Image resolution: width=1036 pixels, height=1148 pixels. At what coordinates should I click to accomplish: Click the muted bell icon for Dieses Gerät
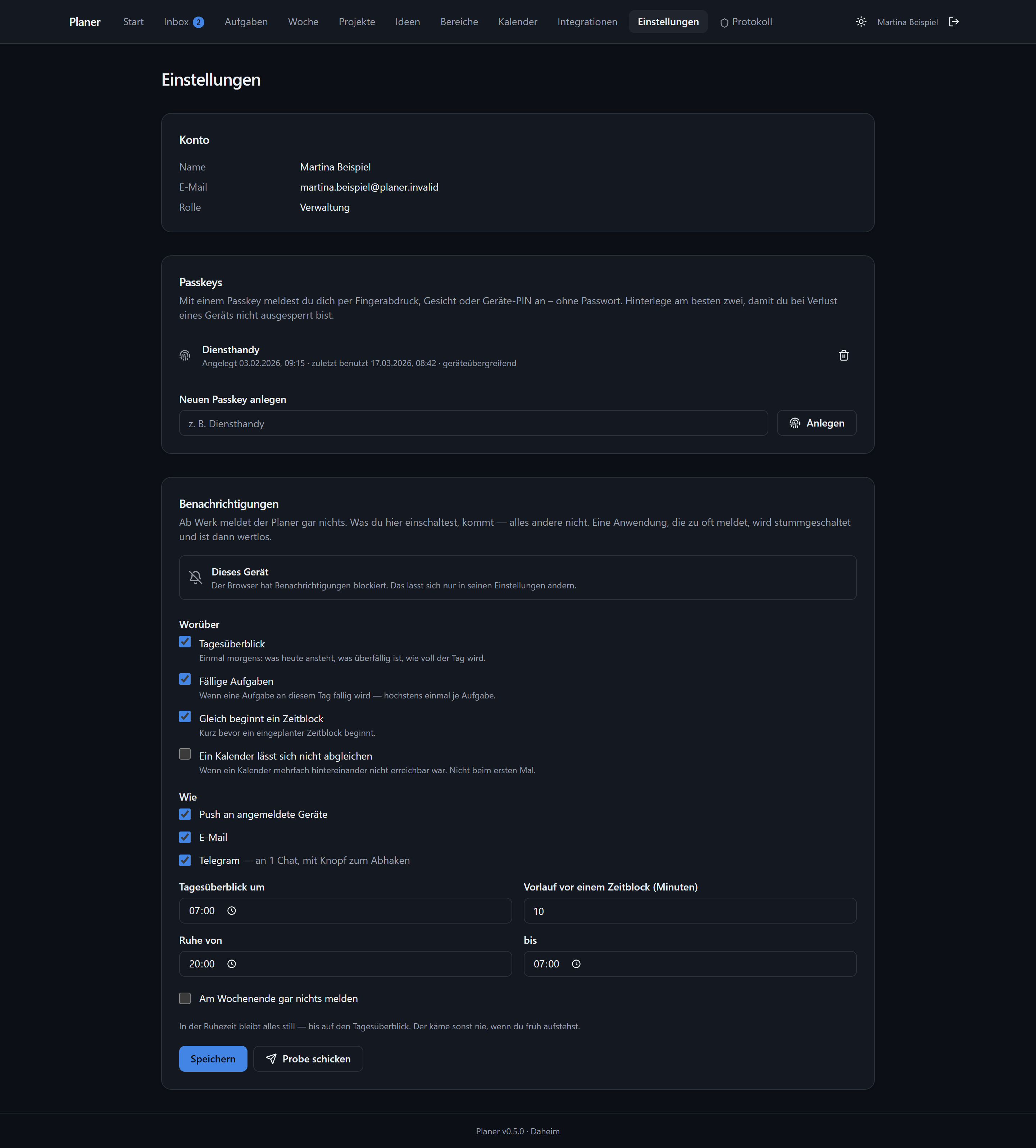195,577
